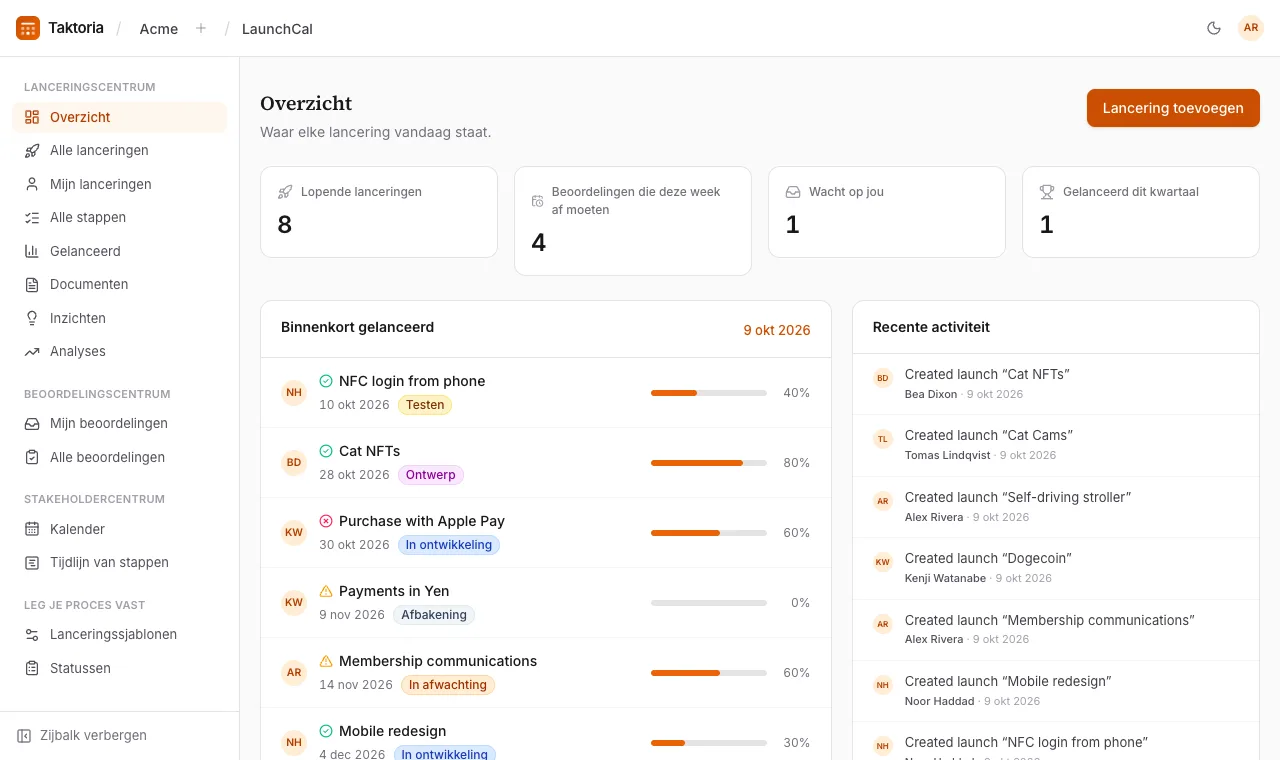
Task: Open the Cat NFTs launch row
Action: click(546, 463)
